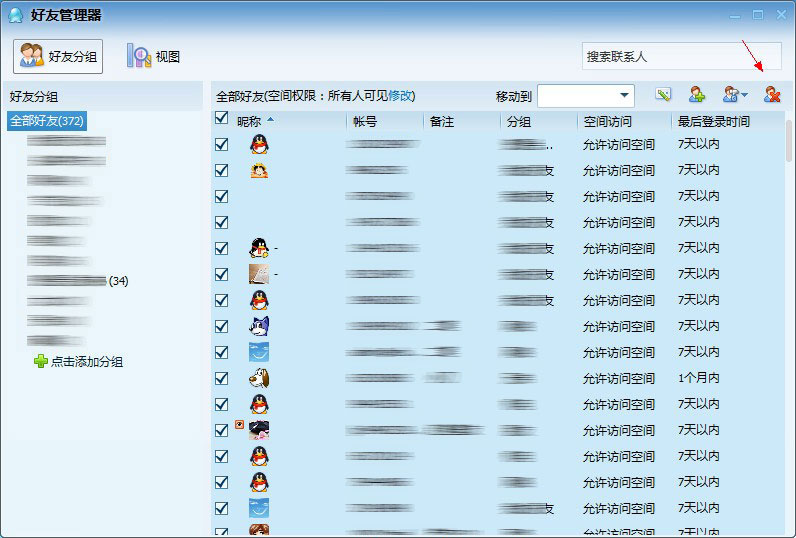Uncheck the box beside the straw-hat avatar
Viewport: 796px width, 538px height.
coord(221,171)
